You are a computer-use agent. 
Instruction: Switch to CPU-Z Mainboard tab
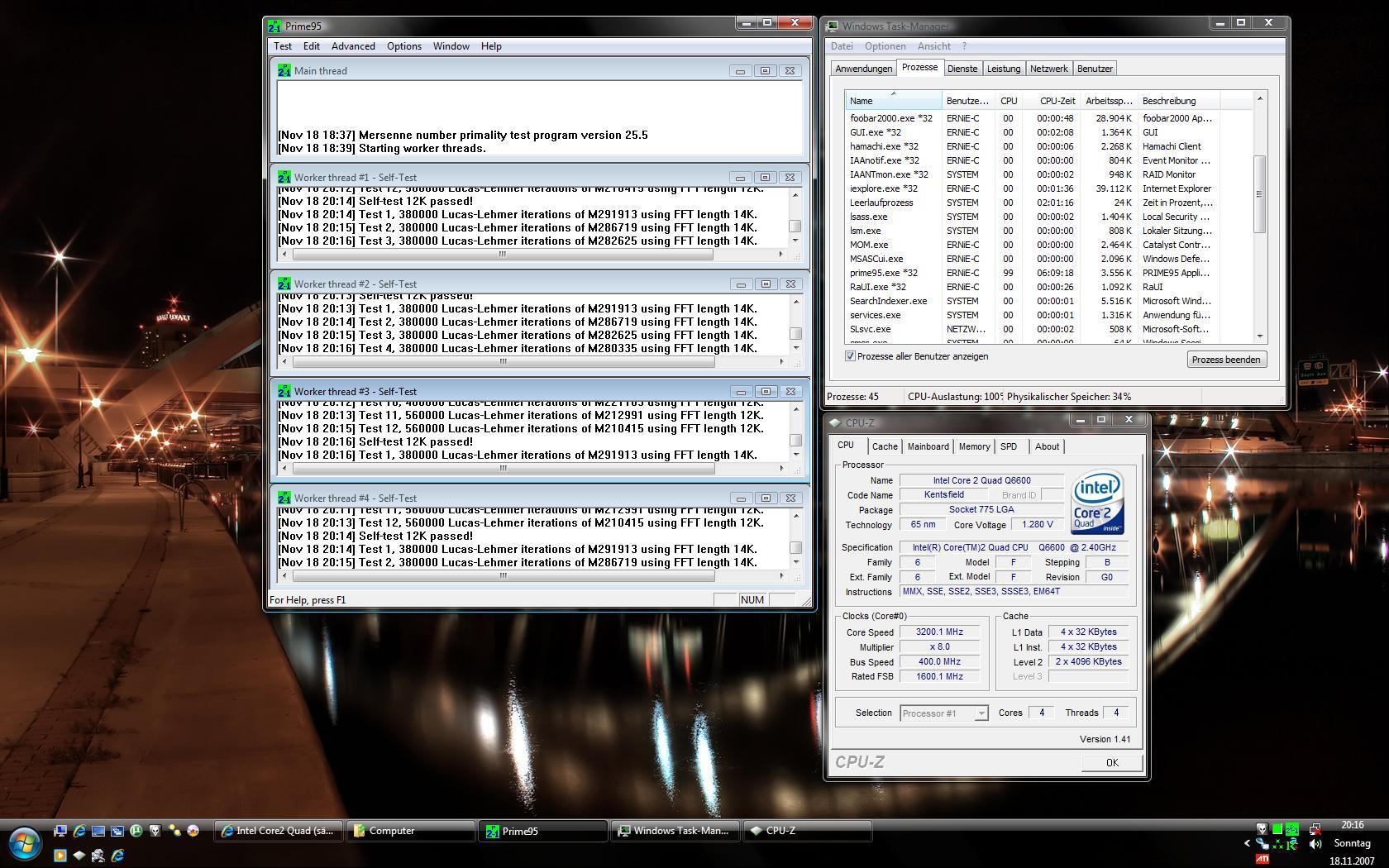(x=928, y=446)
